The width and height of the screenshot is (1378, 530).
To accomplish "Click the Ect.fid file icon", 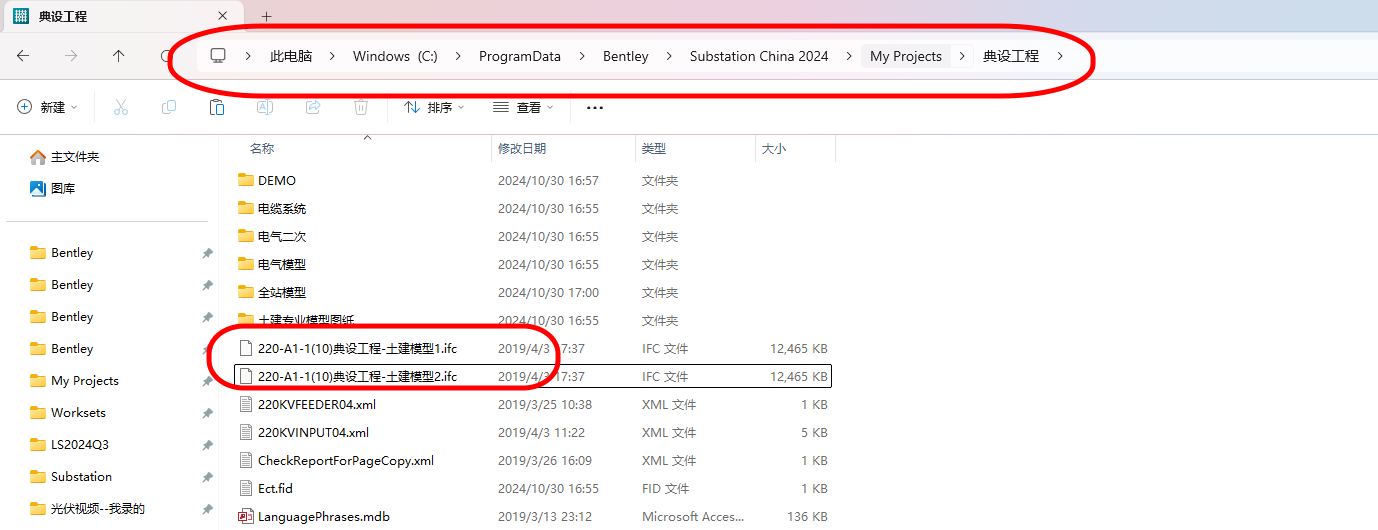I will pyautogui.click(x=246, y=488).
